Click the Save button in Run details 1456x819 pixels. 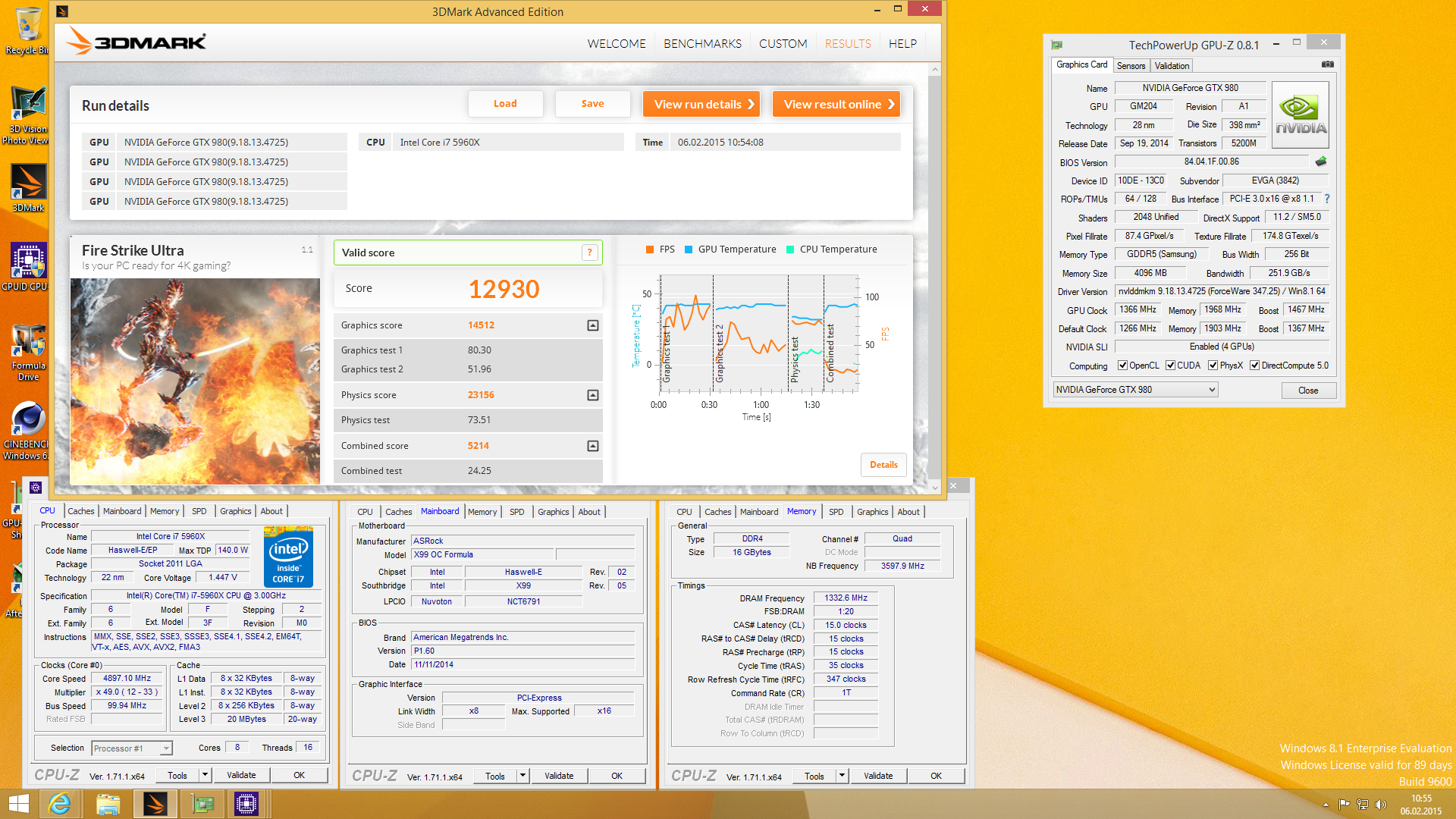pyautogui.click(x=592, y=104)
